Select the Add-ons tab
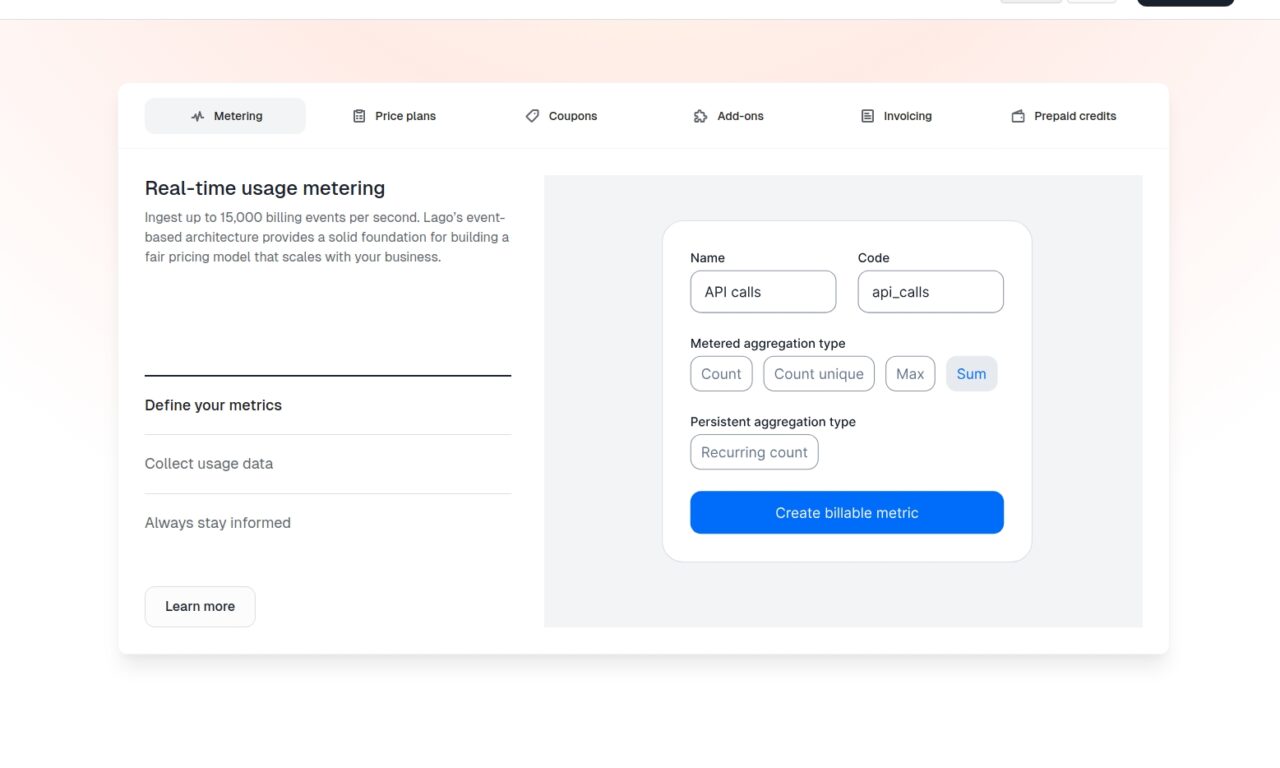The image size is (1280, 768). pos(728,116)
